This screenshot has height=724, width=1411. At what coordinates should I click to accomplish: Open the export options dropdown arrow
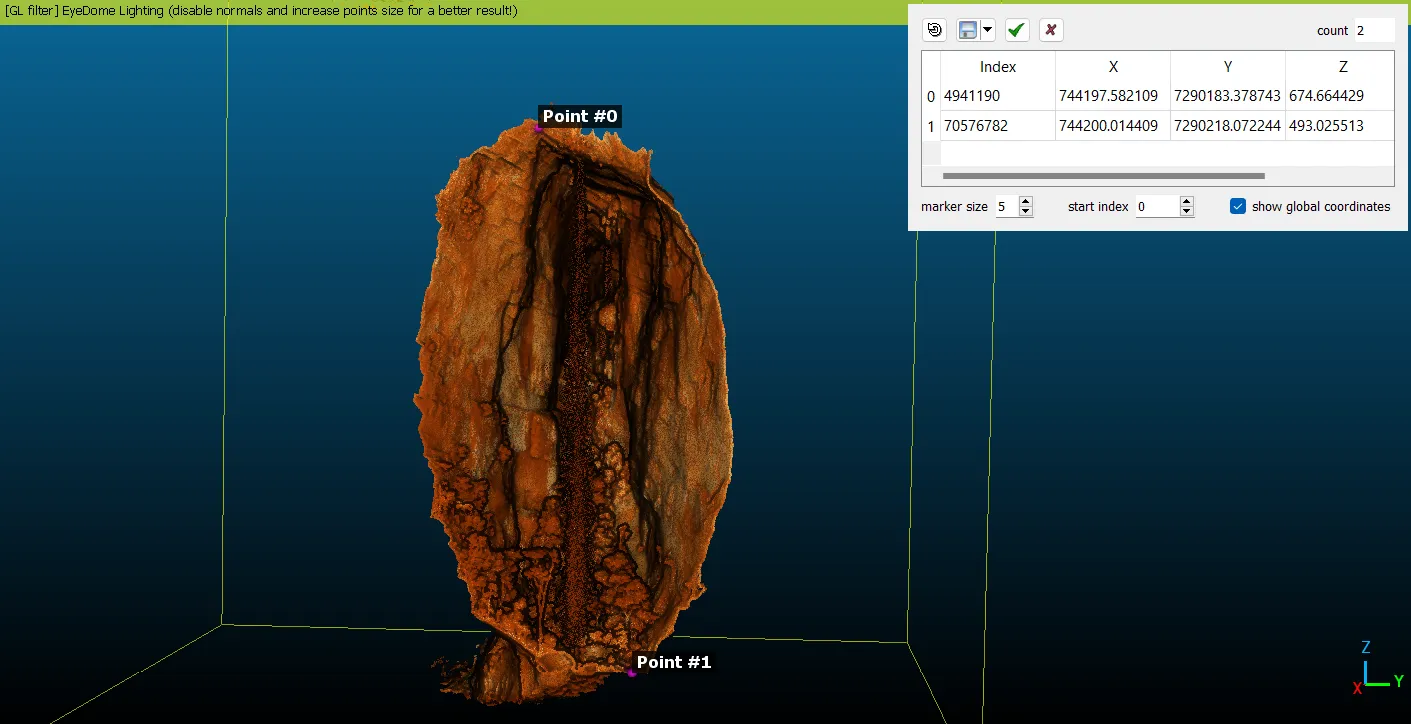pyautogui.click(x=988, y=30)
